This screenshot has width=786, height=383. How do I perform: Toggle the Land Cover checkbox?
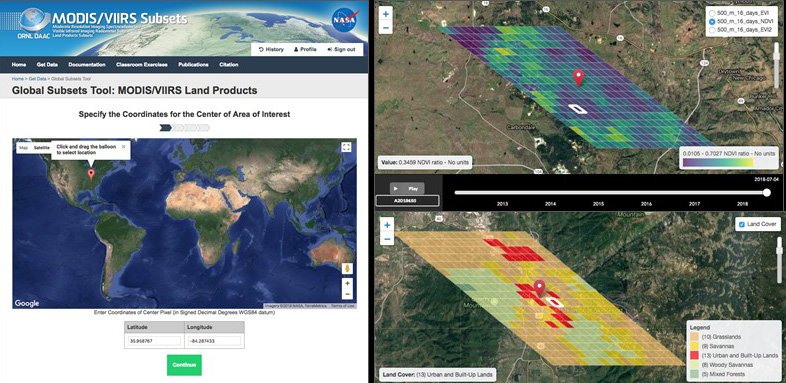(742, 224)
